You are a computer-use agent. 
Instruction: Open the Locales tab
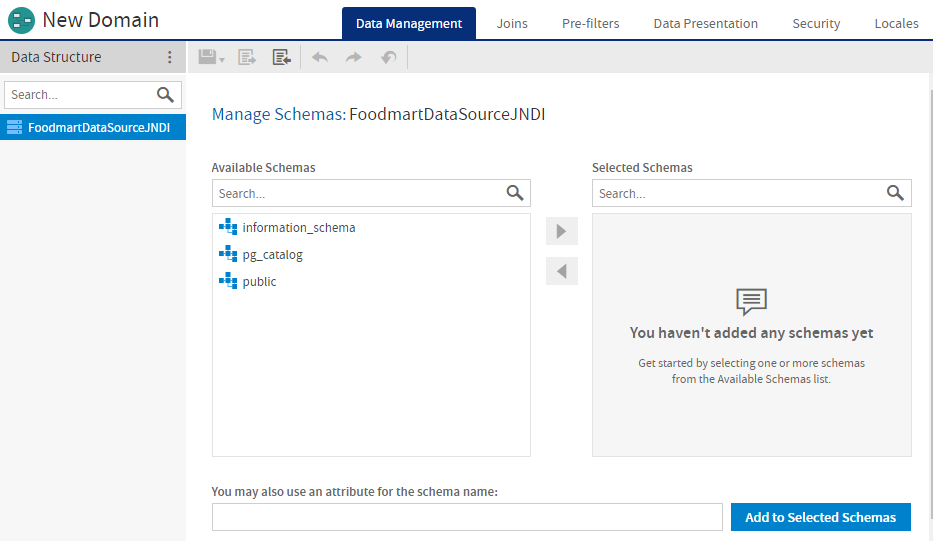point(896,23)
